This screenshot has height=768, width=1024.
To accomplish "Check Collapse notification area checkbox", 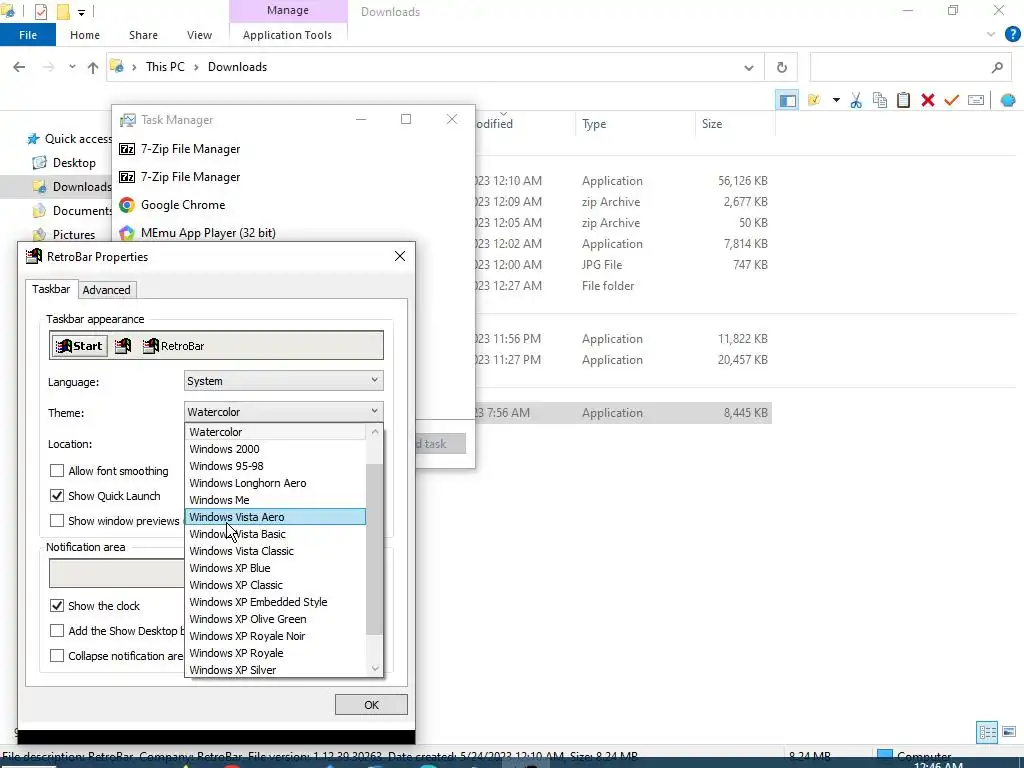I will 57,655.
